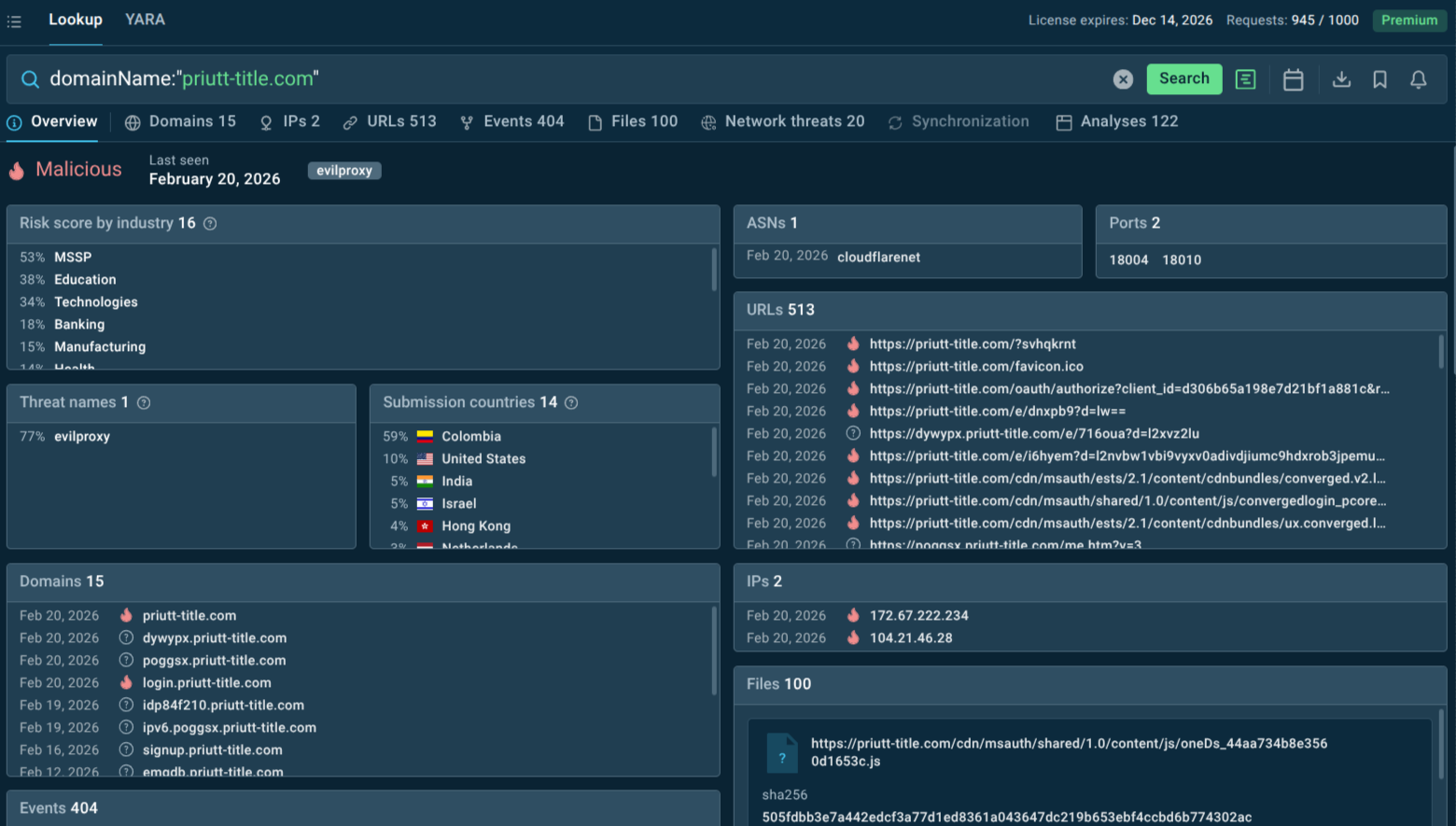Open the login.priutt-title.com domain entry
The image size is (1456, 826).
[206, 683]
